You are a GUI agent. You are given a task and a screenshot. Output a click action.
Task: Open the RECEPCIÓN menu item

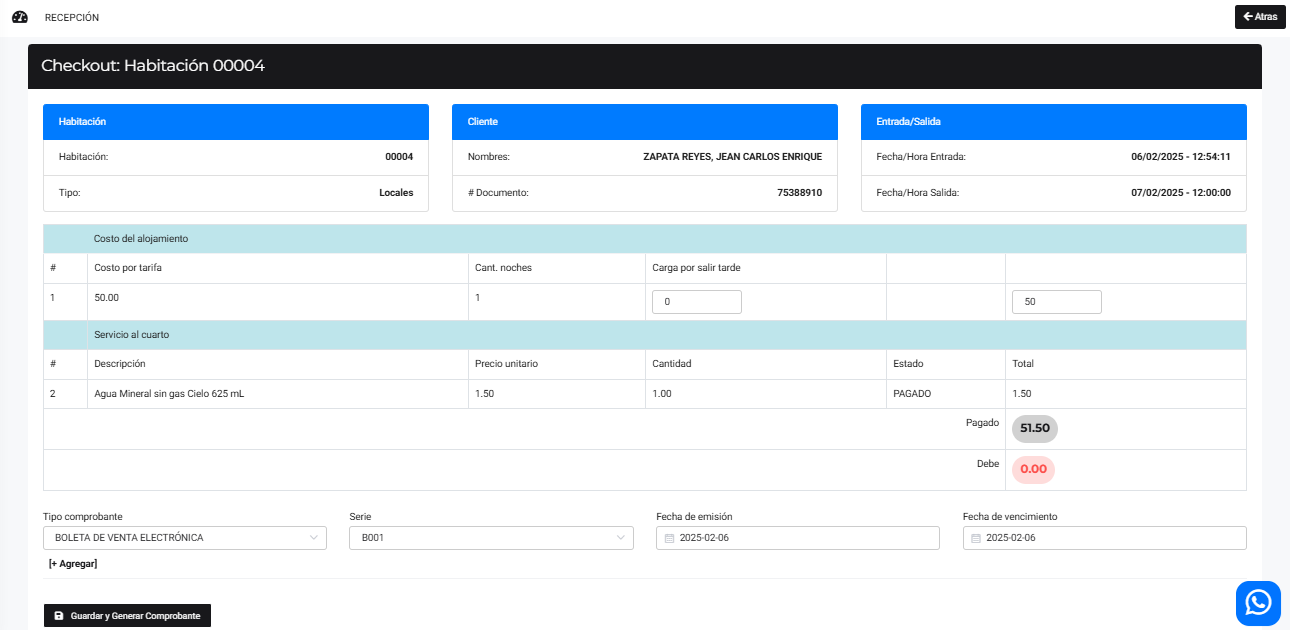[x=72, y=18]
